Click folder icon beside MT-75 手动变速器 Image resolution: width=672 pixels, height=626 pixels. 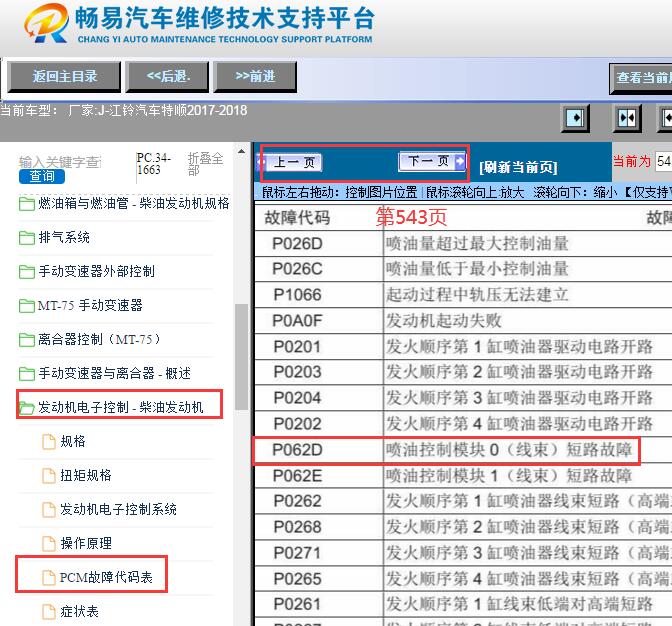pos(27,306)
